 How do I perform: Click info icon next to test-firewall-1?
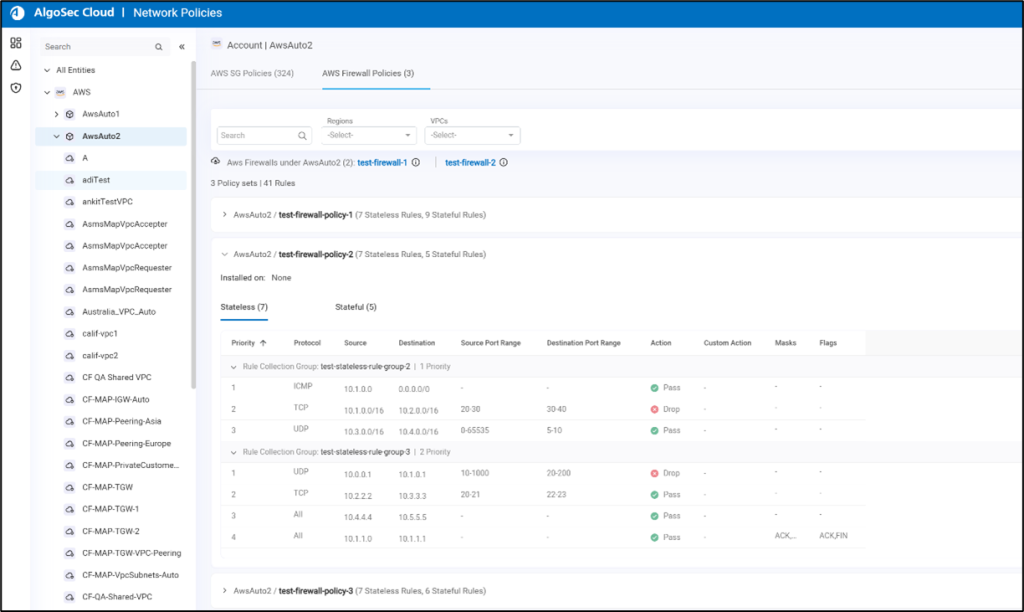point(415,162)
